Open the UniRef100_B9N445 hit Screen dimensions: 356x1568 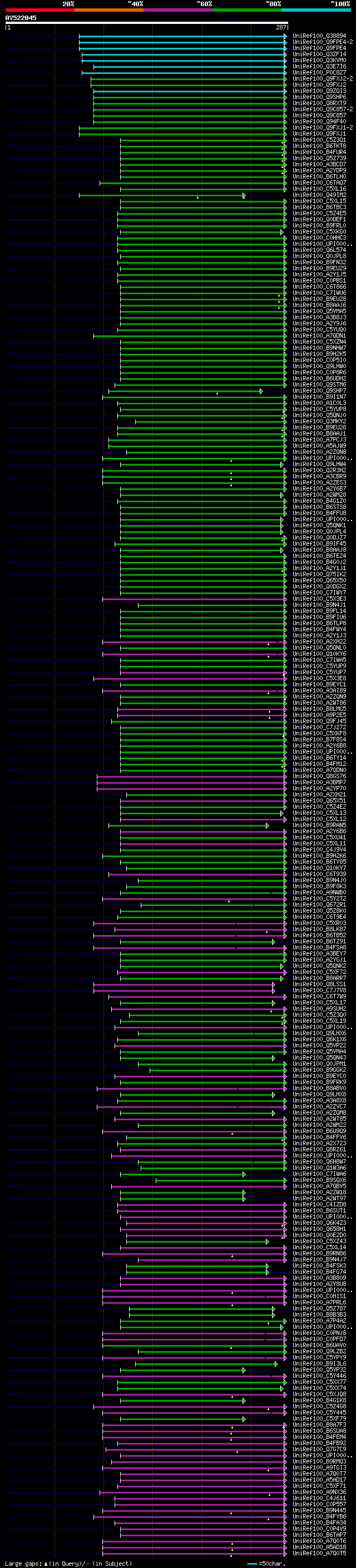pos(319,1510)
